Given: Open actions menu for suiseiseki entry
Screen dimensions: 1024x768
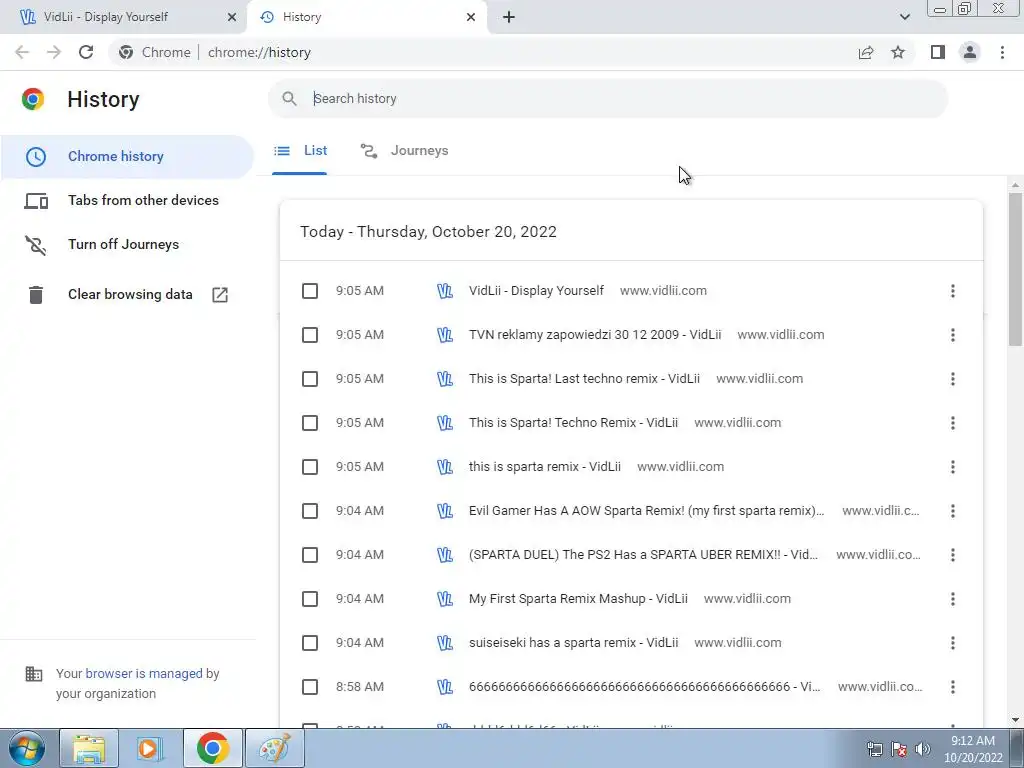Looking at the screenshot, I should 953,643.
